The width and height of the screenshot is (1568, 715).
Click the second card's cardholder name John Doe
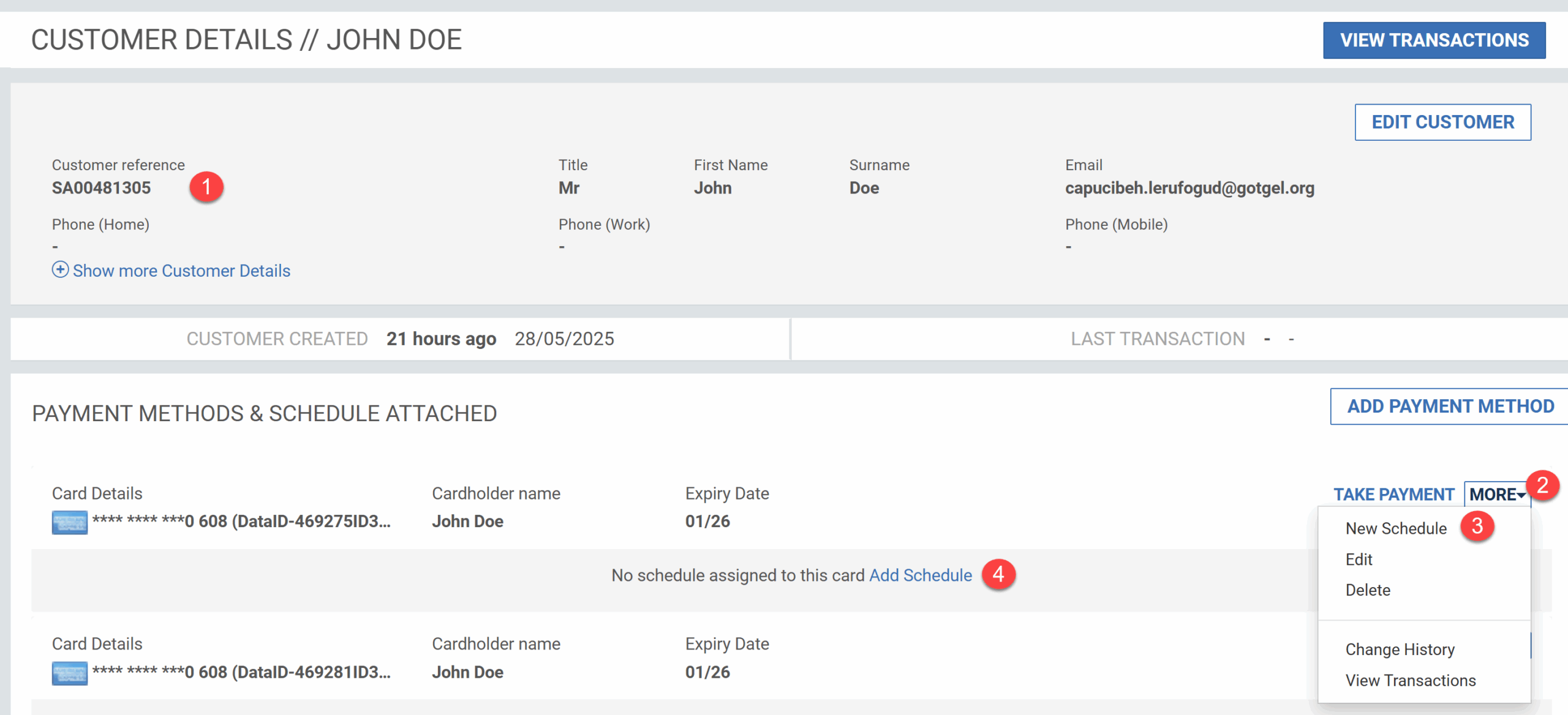[x=467, y=672]
